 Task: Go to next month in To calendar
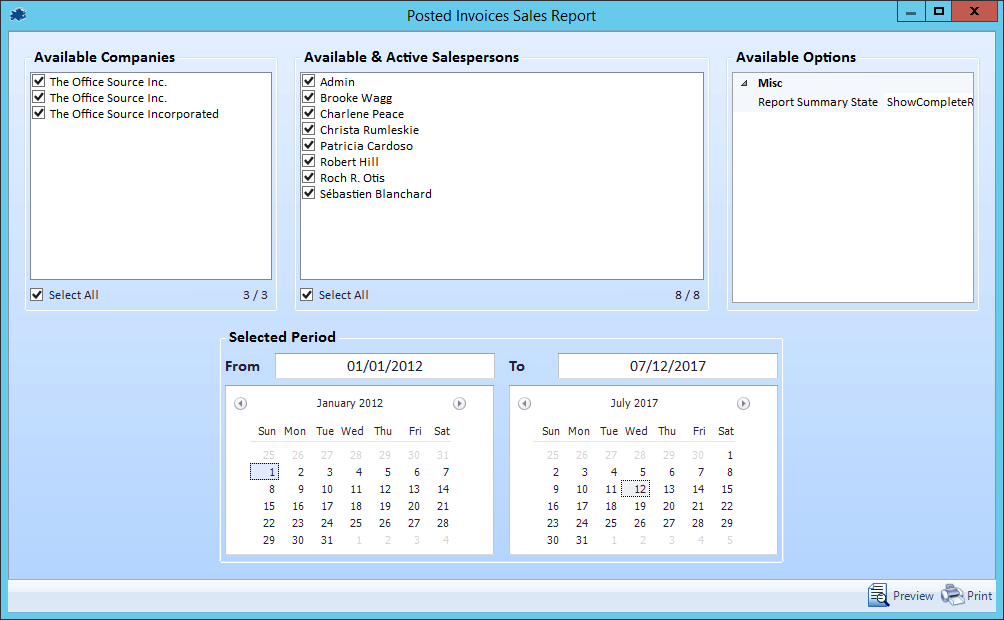click(743, 404)
